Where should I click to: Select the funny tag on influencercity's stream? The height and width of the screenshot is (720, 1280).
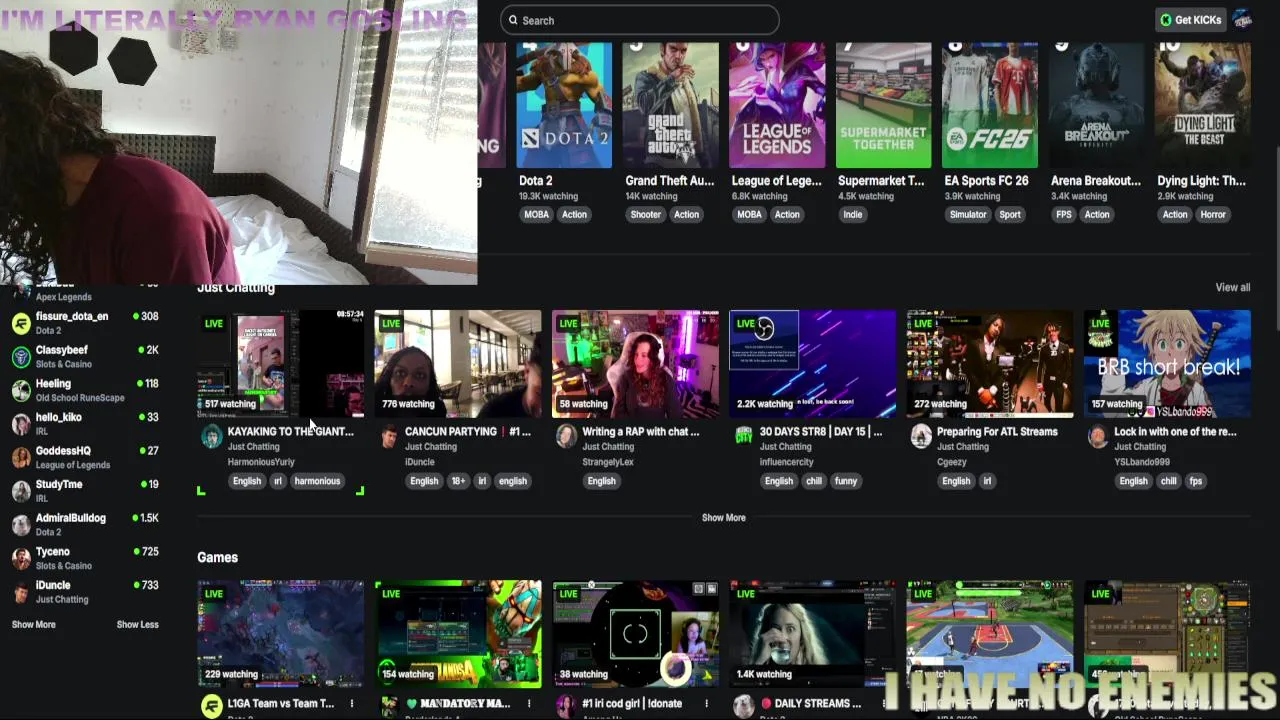click(x=846, y=481)
